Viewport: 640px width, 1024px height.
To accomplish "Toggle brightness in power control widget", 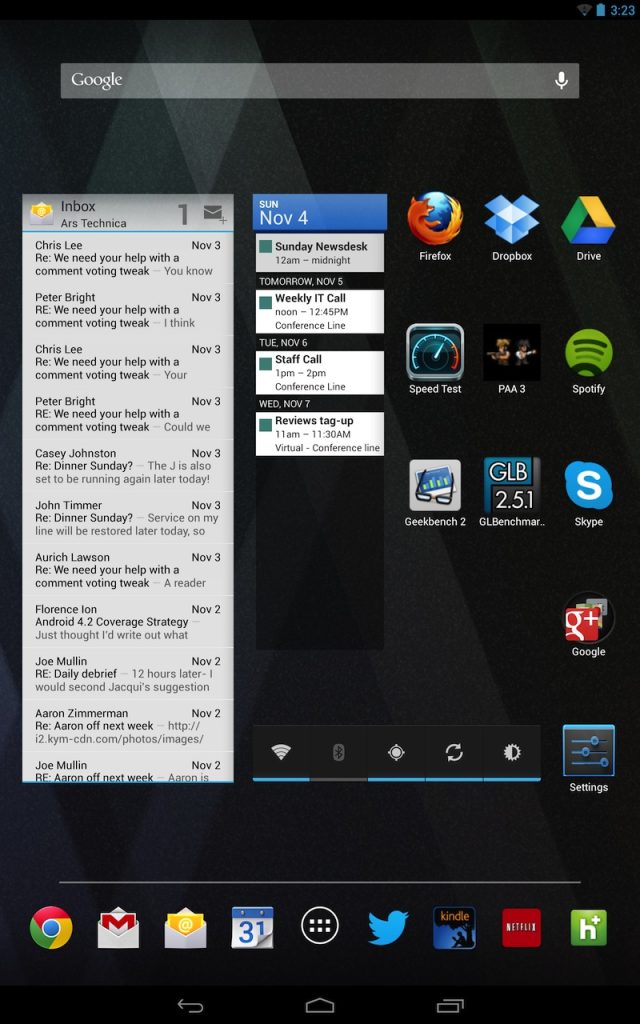I will [x=512, y=752].
